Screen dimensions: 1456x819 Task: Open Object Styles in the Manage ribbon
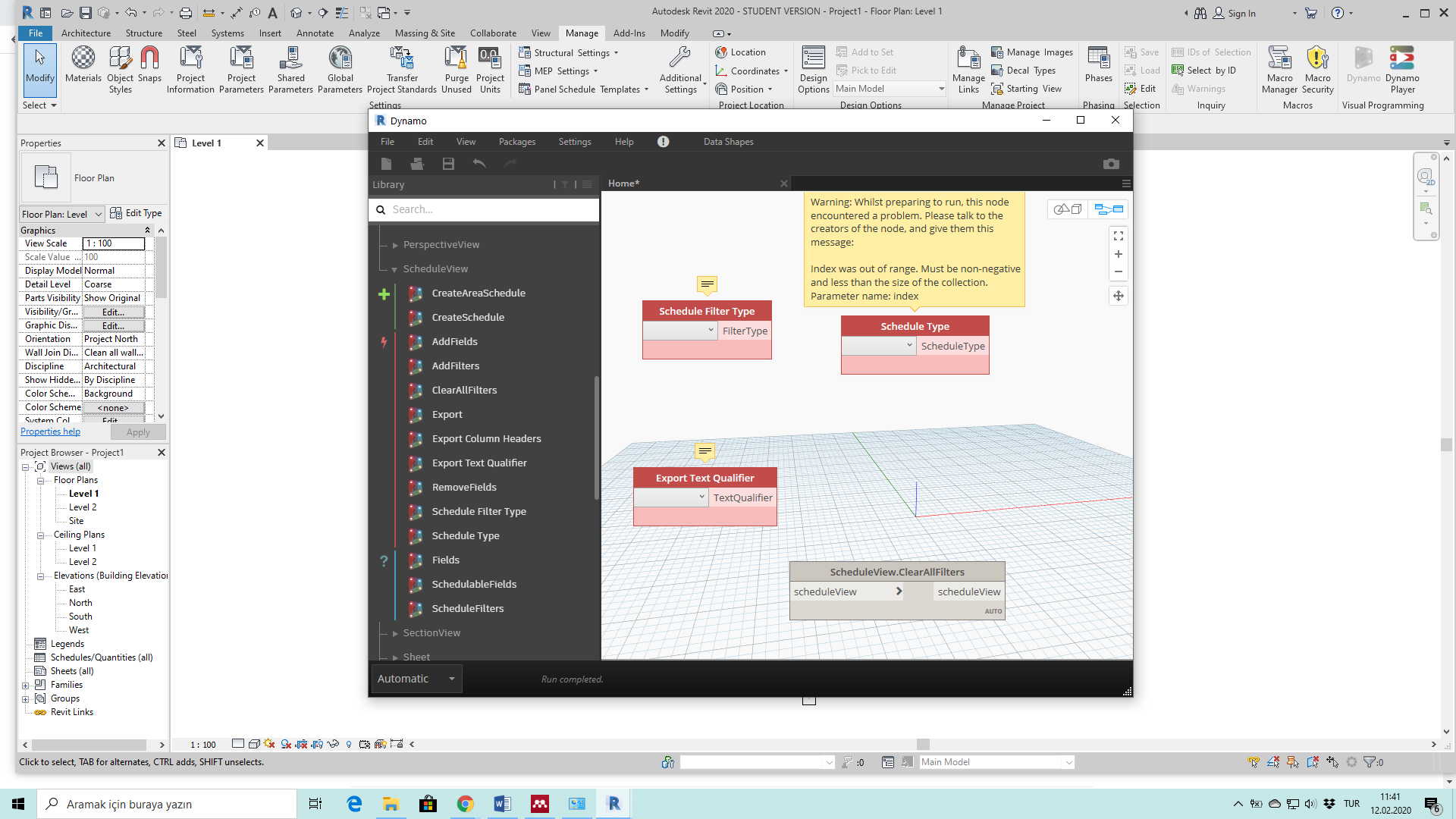[120, 70]
